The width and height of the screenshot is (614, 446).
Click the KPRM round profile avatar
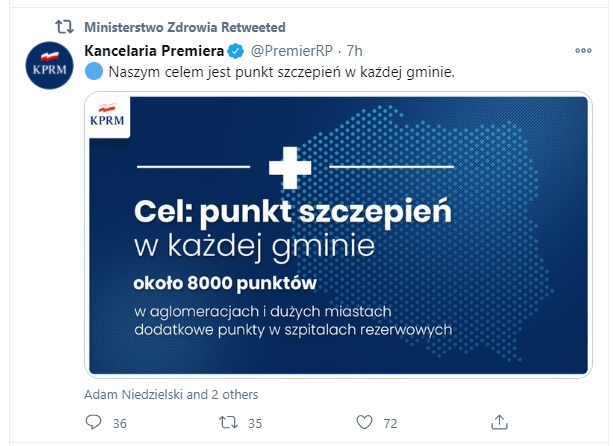49,65
